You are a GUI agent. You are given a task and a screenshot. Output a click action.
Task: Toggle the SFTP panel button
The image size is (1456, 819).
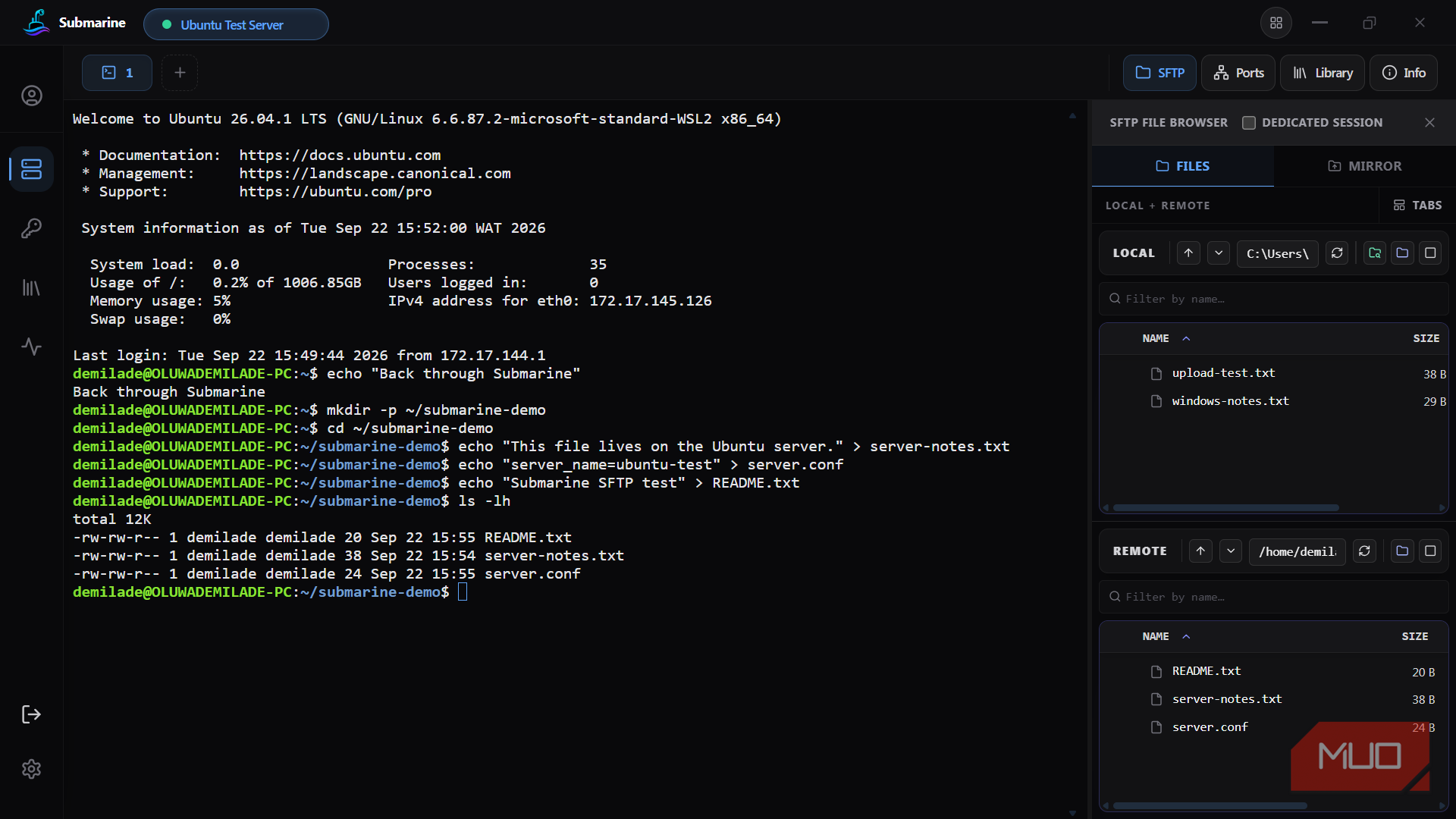1159,73
